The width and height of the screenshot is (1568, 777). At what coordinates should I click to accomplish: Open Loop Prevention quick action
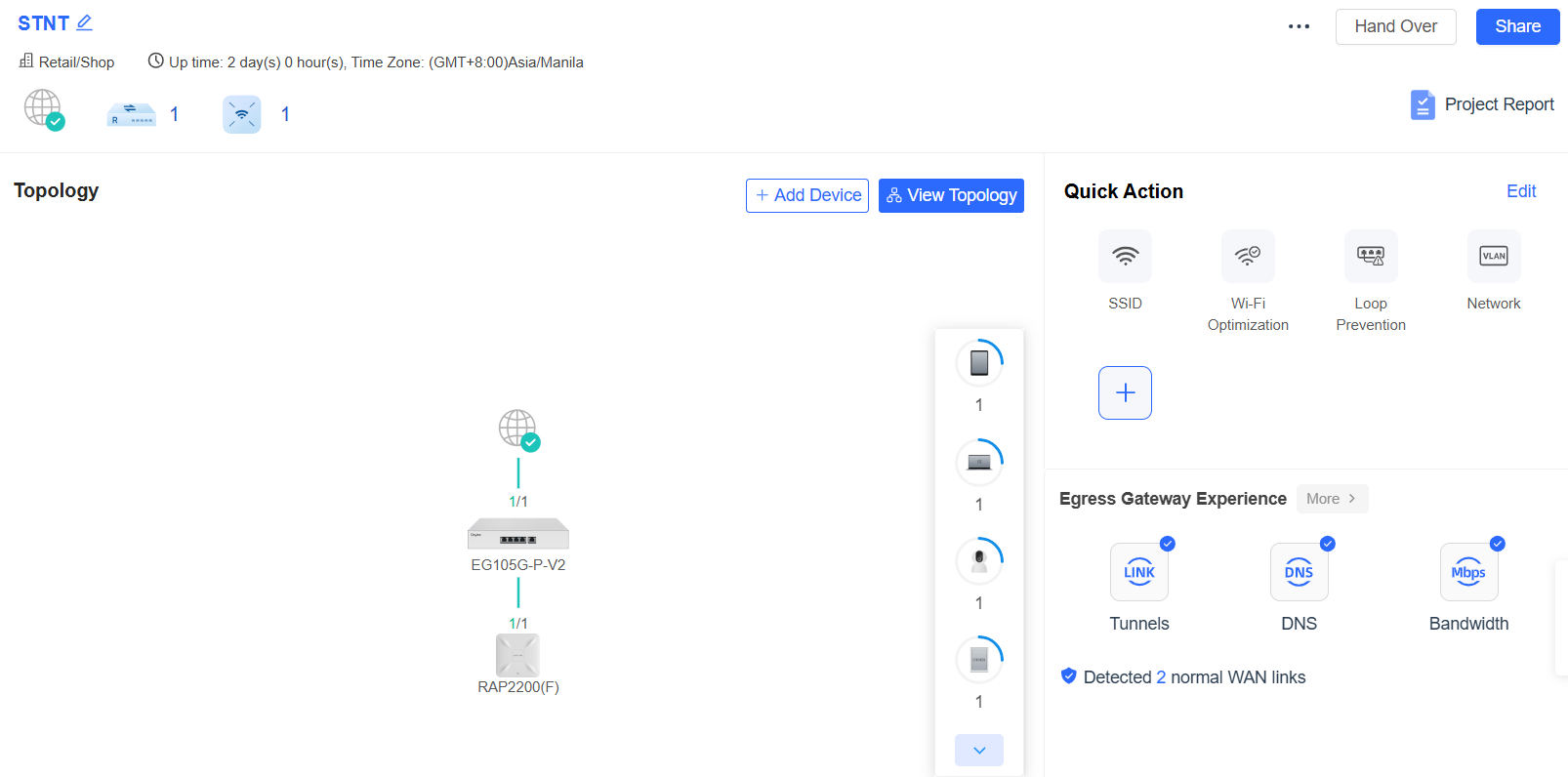pos(1371,257)
